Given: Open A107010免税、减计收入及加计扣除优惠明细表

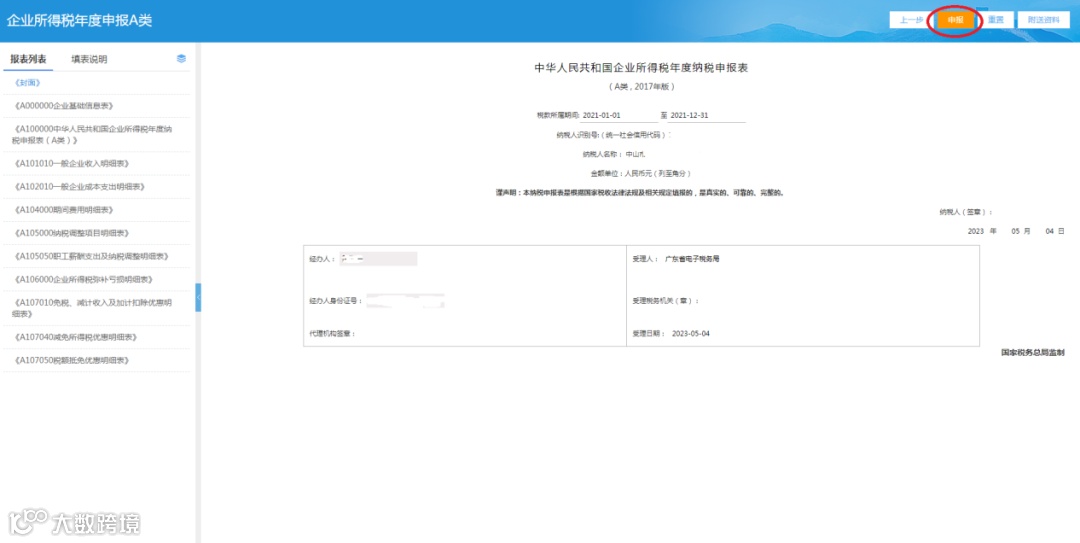Looking at the screenshot, I should (92, 308).
